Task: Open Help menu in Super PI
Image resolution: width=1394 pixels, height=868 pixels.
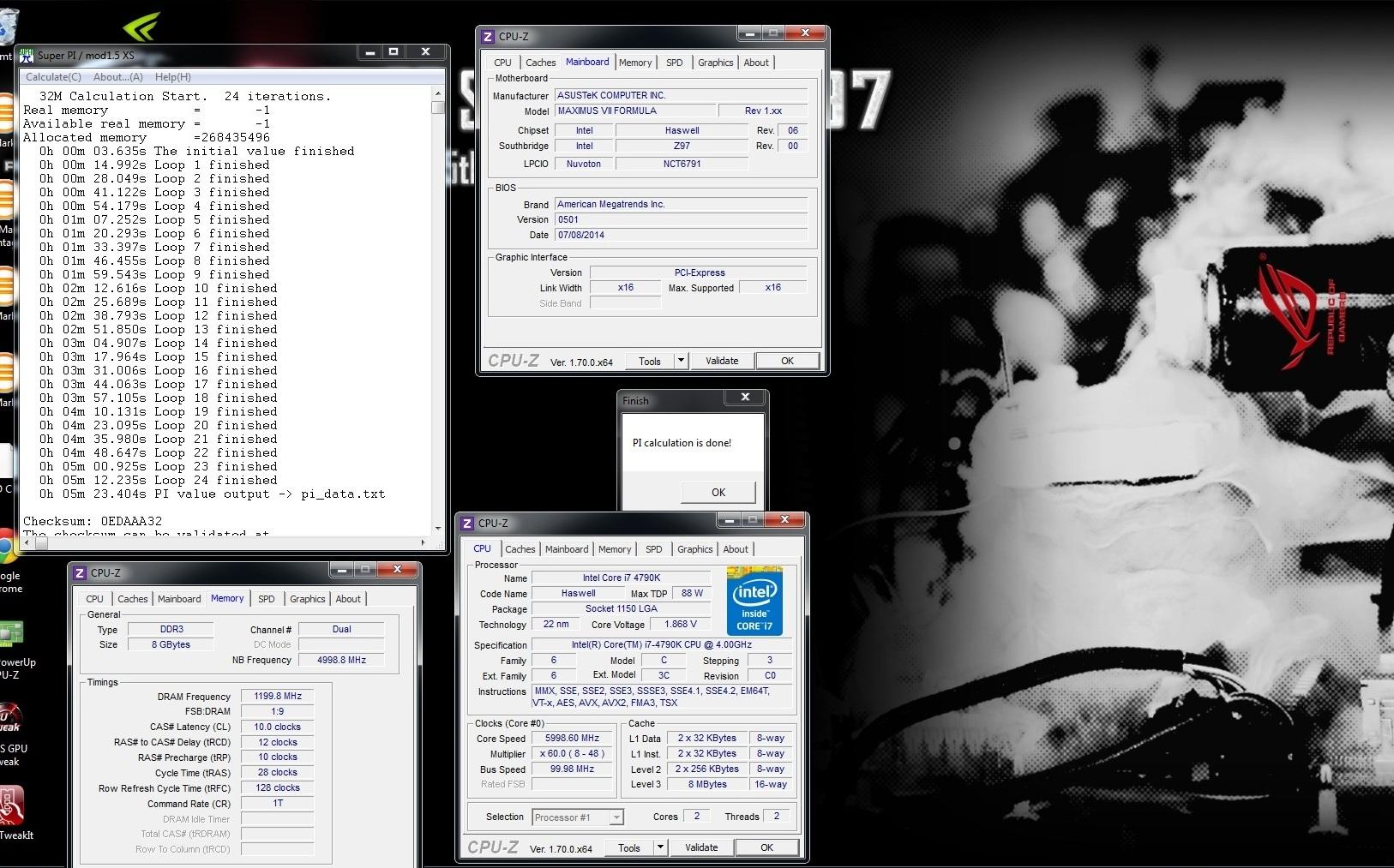Action: 172,77
